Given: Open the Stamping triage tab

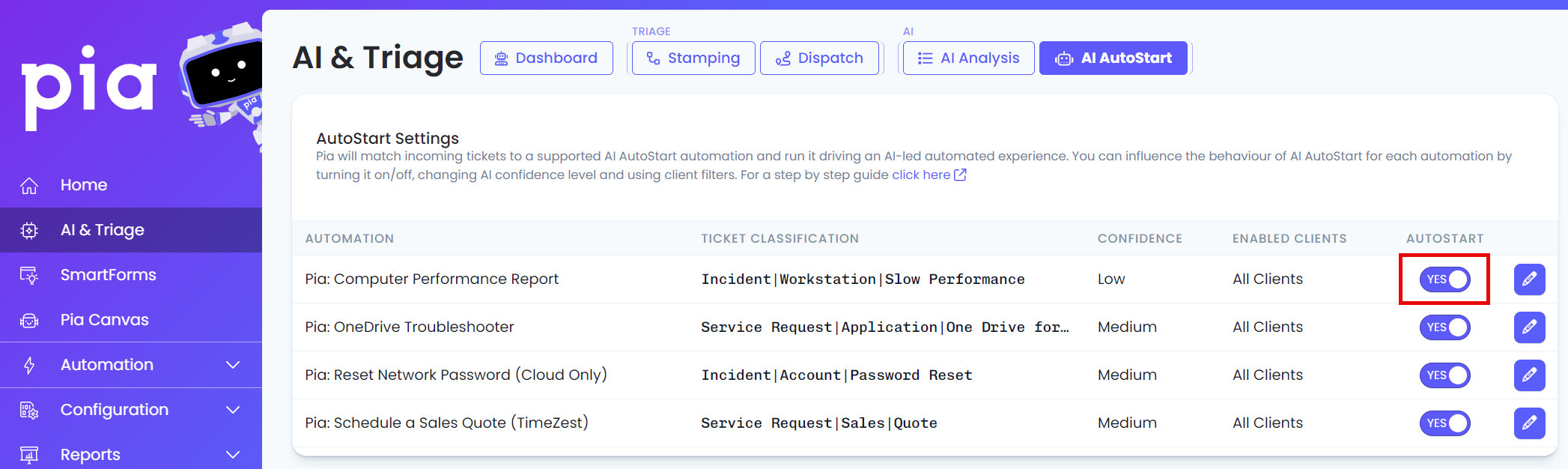Looking at the screenshot, I should 693,58.
